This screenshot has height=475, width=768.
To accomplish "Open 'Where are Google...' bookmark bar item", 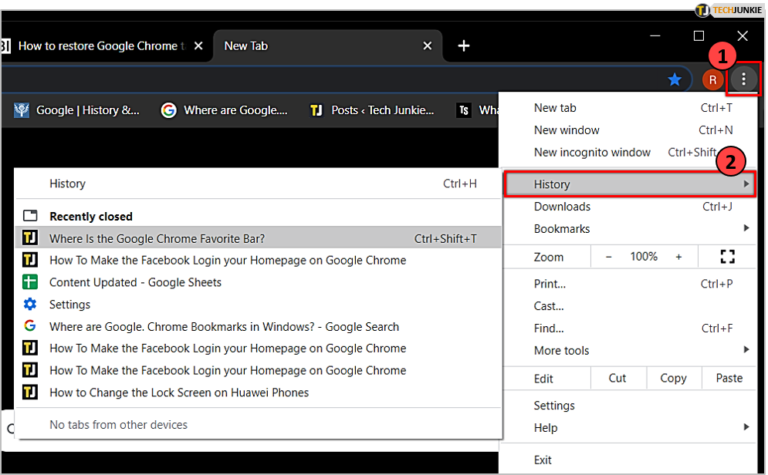I will click(225, 110).
